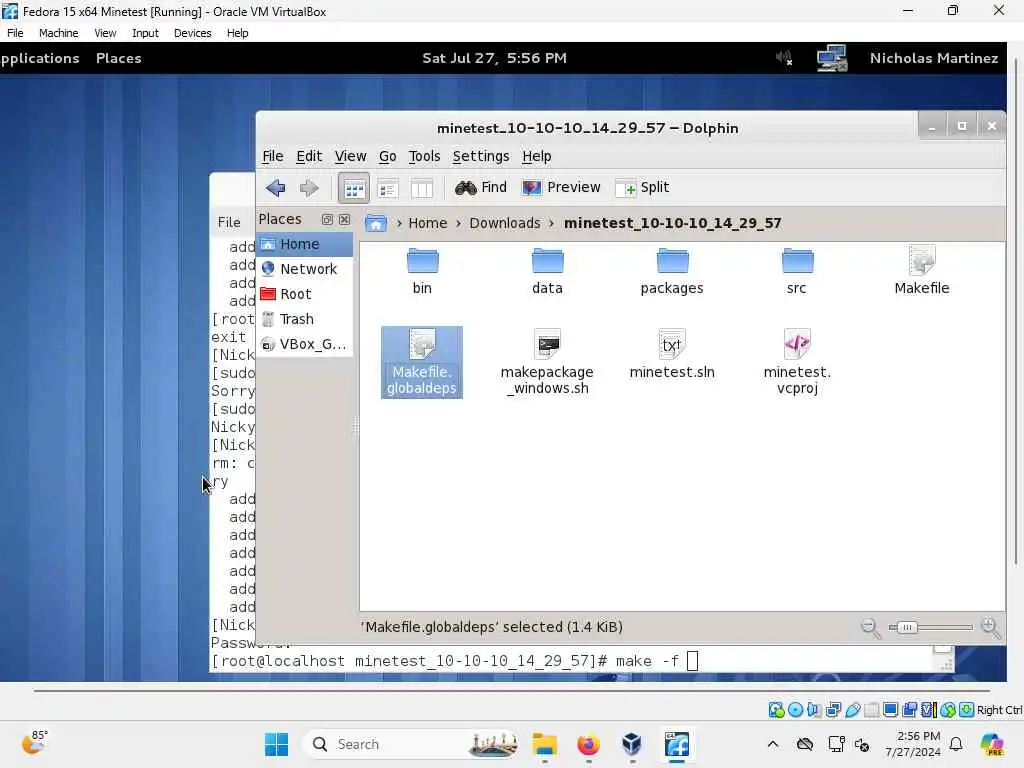
Task: Click zoom out magnifier in status bar
Action: click(870, 628)
